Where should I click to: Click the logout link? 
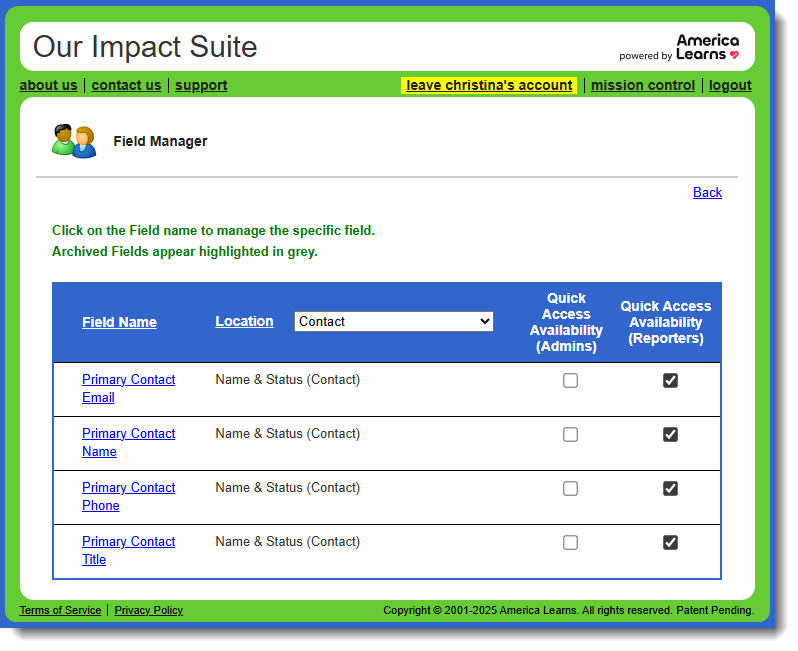point(730,85)
